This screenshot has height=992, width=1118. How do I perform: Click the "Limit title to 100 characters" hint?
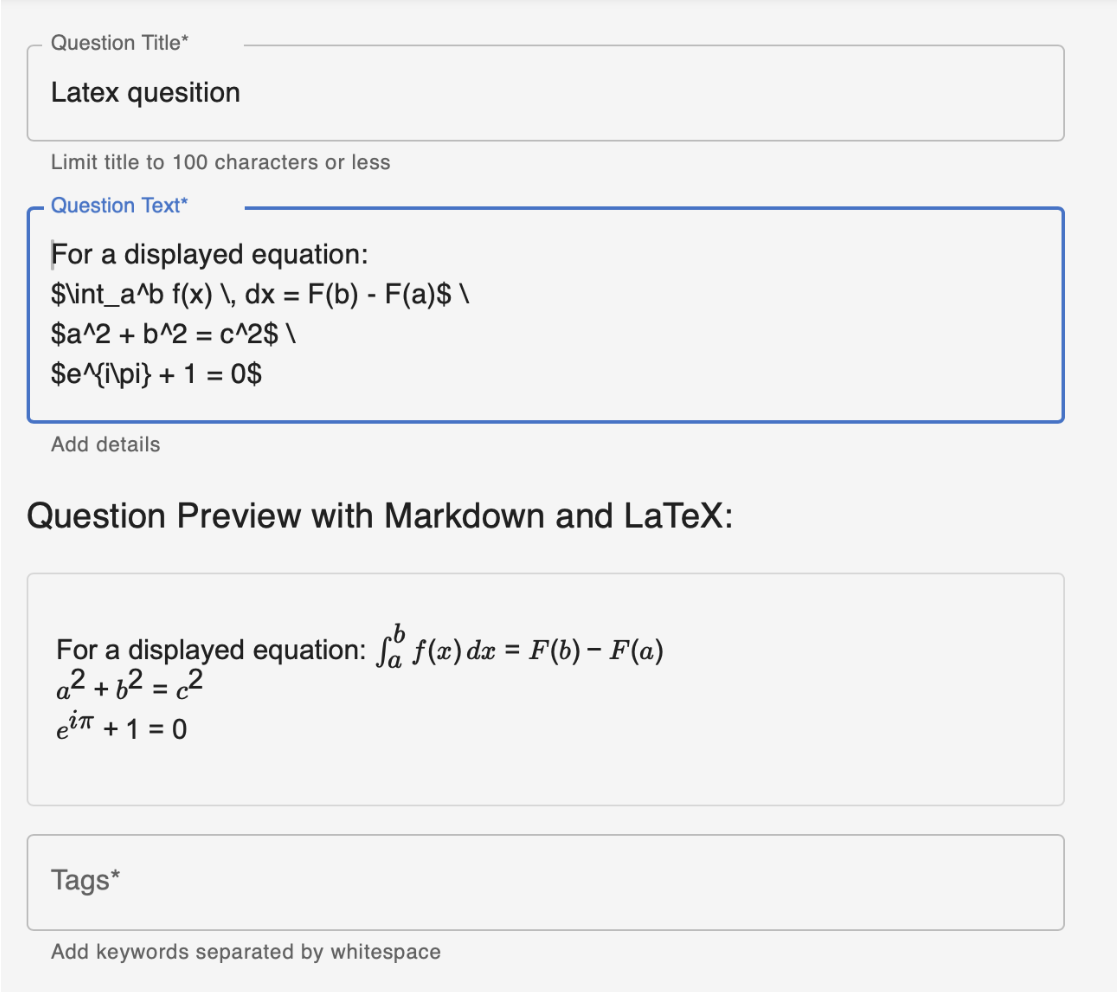click(x=220, y=162)
